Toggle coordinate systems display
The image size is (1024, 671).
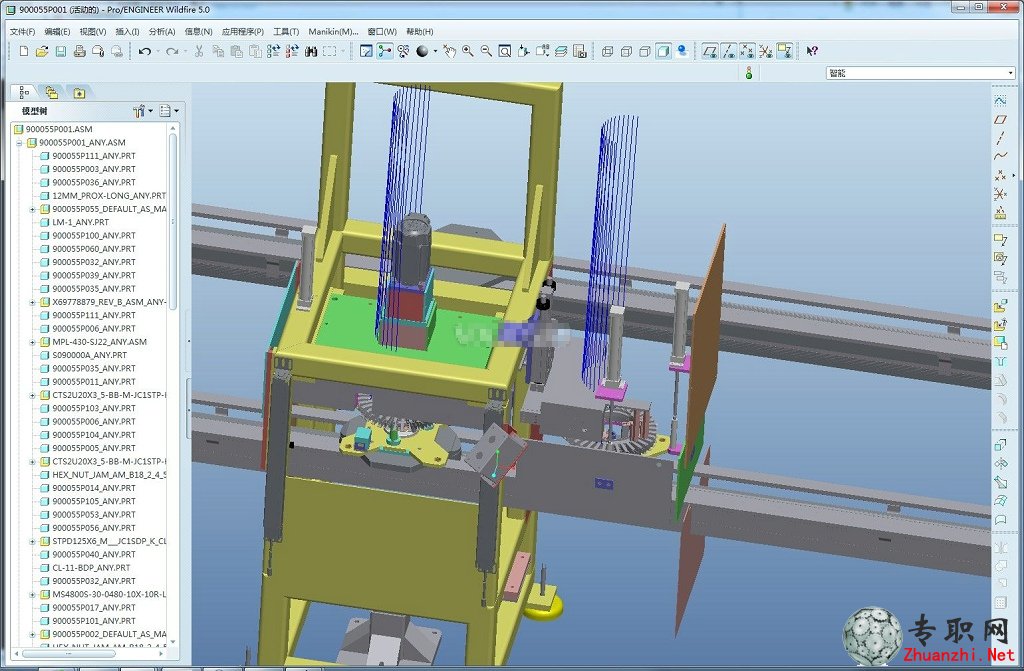[766, 51]
